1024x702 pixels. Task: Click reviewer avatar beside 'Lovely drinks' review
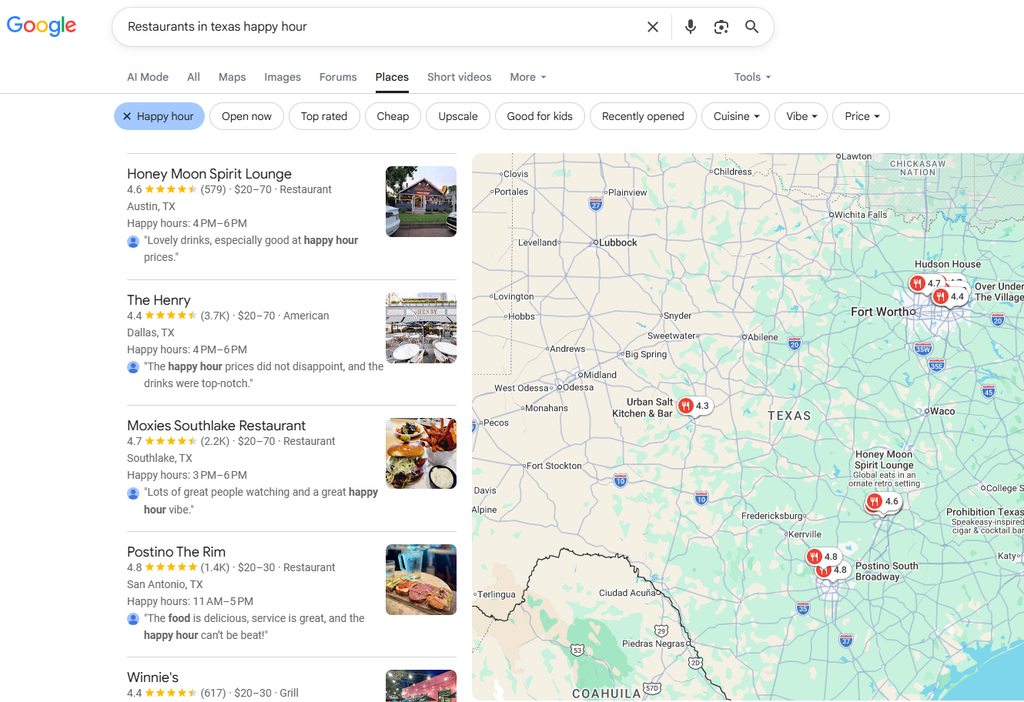coord(133,242)
